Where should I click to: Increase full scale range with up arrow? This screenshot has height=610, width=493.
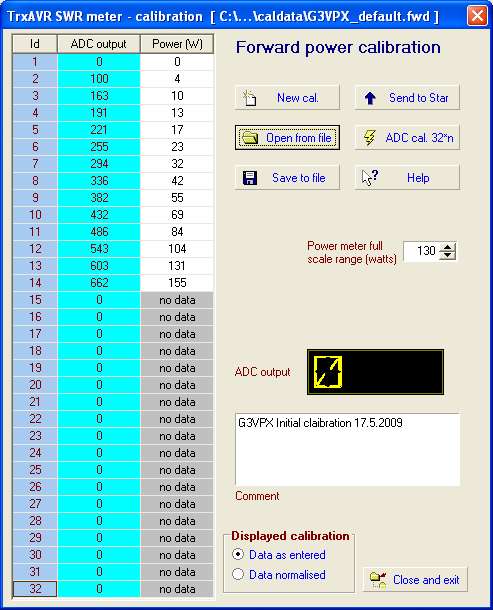[x=447, y=247]
